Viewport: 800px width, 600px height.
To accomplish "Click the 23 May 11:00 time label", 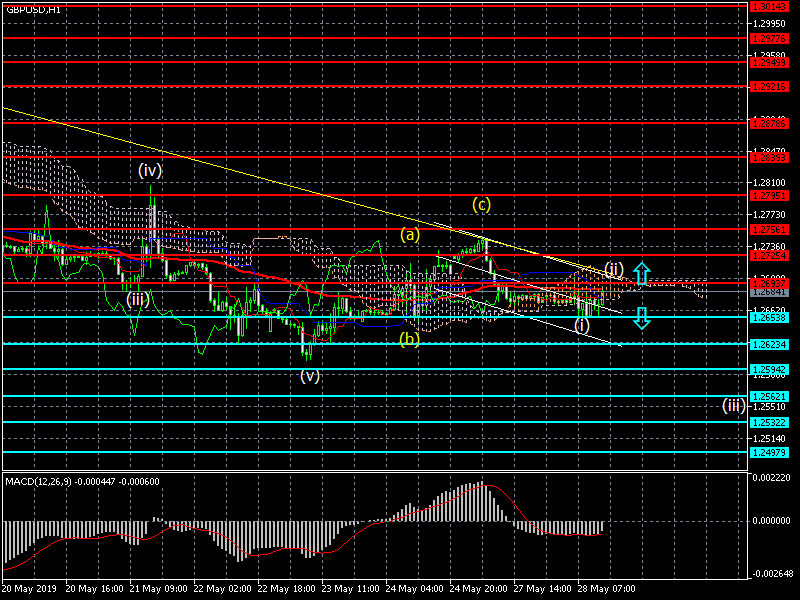I will [x=350, y=591].
